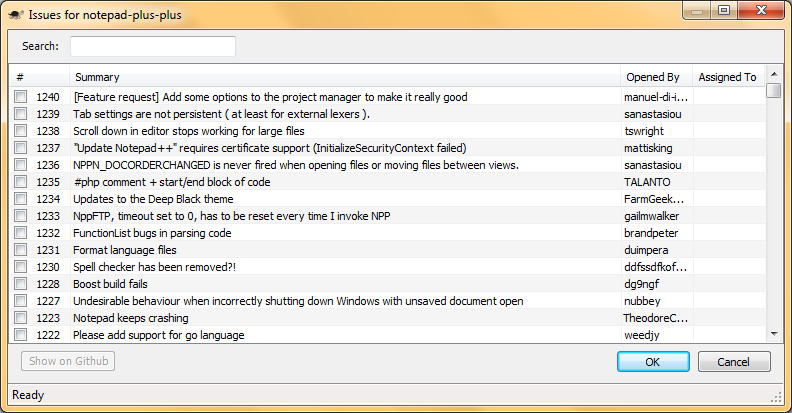Check the box for issue 1231
Viewport: 792px width, 413px height.
point(20,249)
